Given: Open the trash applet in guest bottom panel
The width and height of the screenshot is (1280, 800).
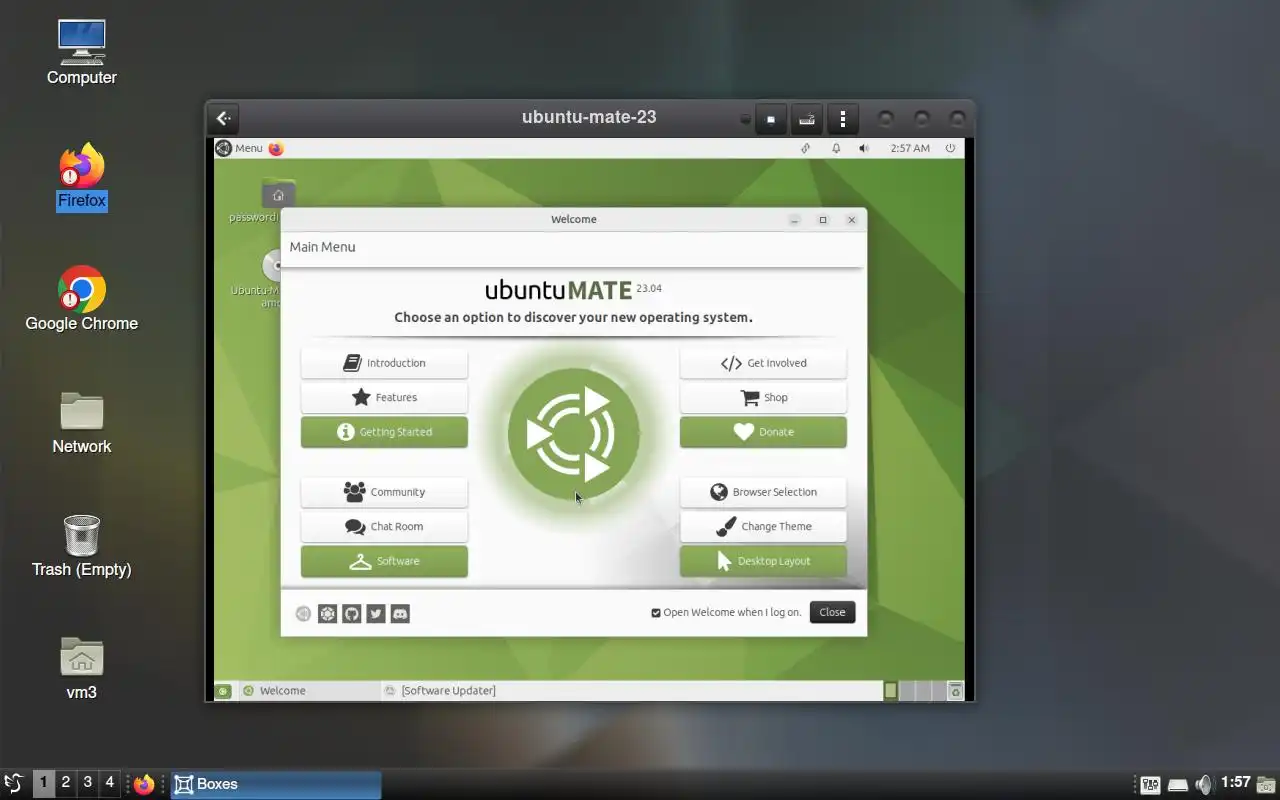Looking at the screenshot, I should coord(955,690).
